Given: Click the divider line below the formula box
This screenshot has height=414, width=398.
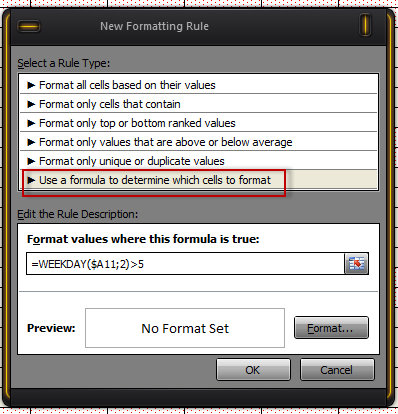Looking at the screenshot, I should [x=198, y=292].
